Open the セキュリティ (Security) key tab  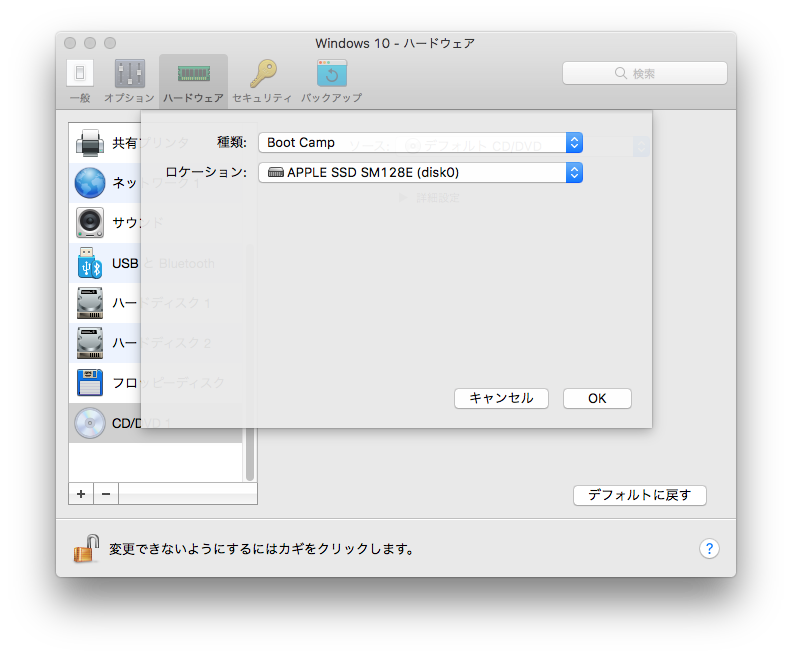(x=262, y=81)
